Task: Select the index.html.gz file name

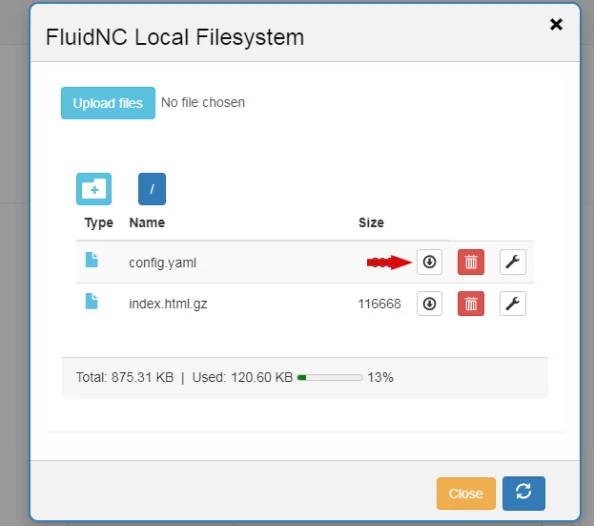Action: (168, 304)
